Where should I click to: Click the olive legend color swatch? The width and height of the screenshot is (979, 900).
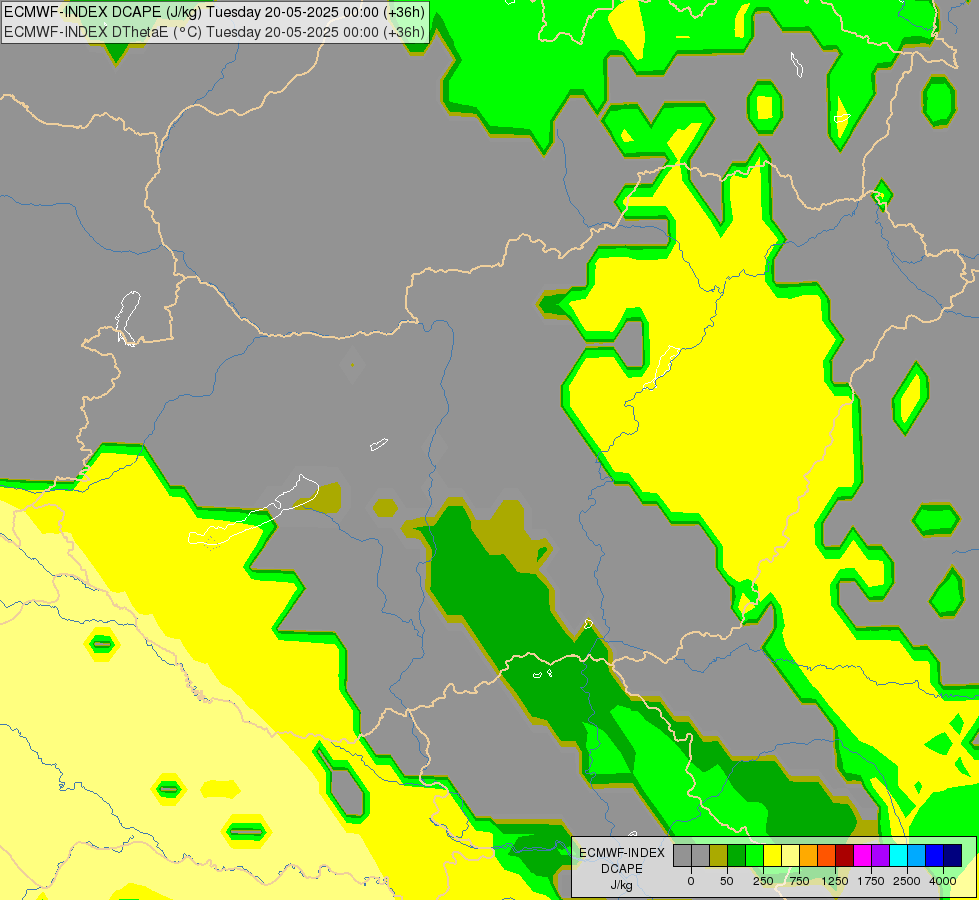pyautogui.click(x=719, y=856)
